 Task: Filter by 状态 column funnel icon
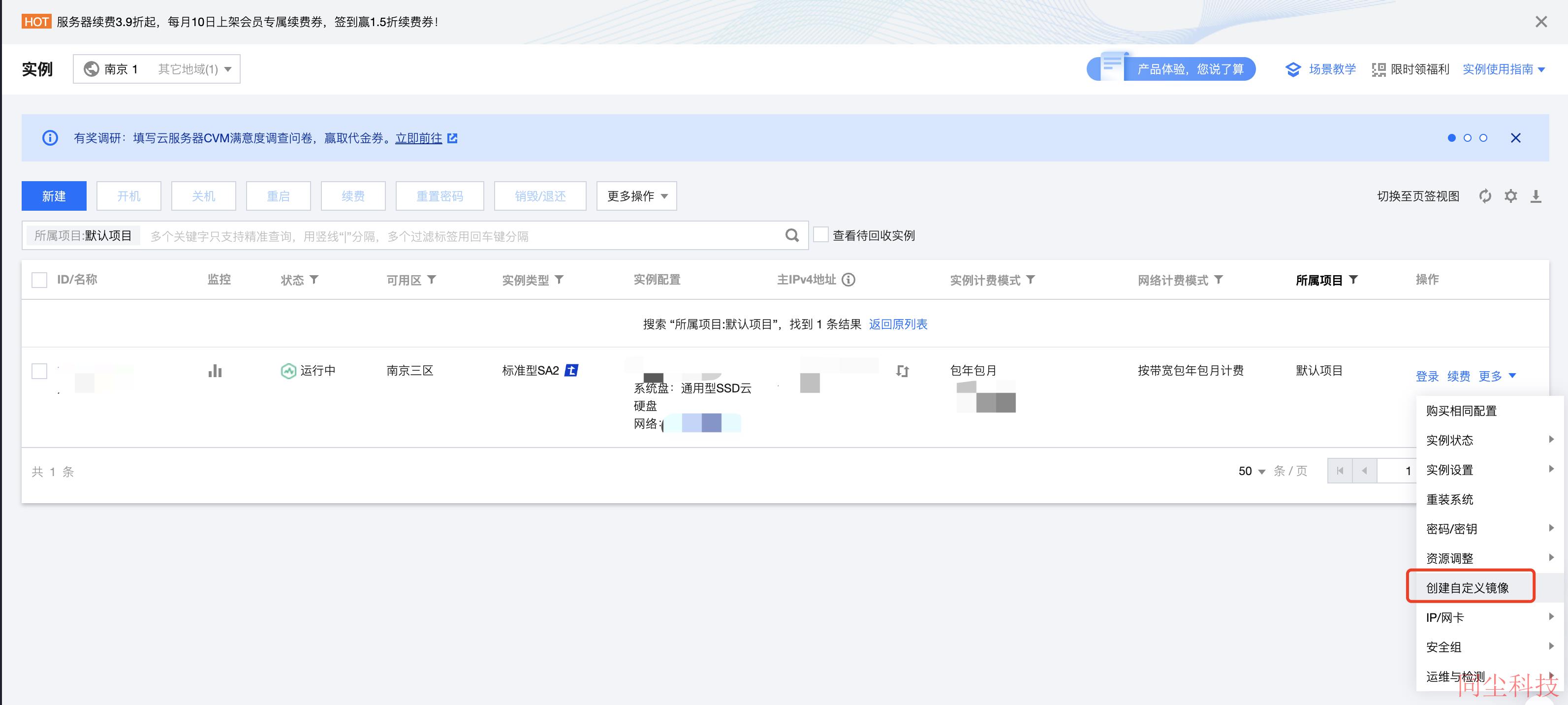tap(314, 280)
